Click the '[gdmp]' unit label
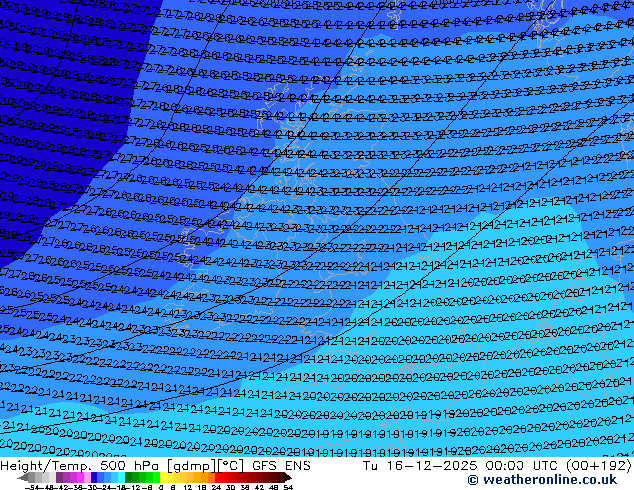The image size is (634, 490). [191, 466]
